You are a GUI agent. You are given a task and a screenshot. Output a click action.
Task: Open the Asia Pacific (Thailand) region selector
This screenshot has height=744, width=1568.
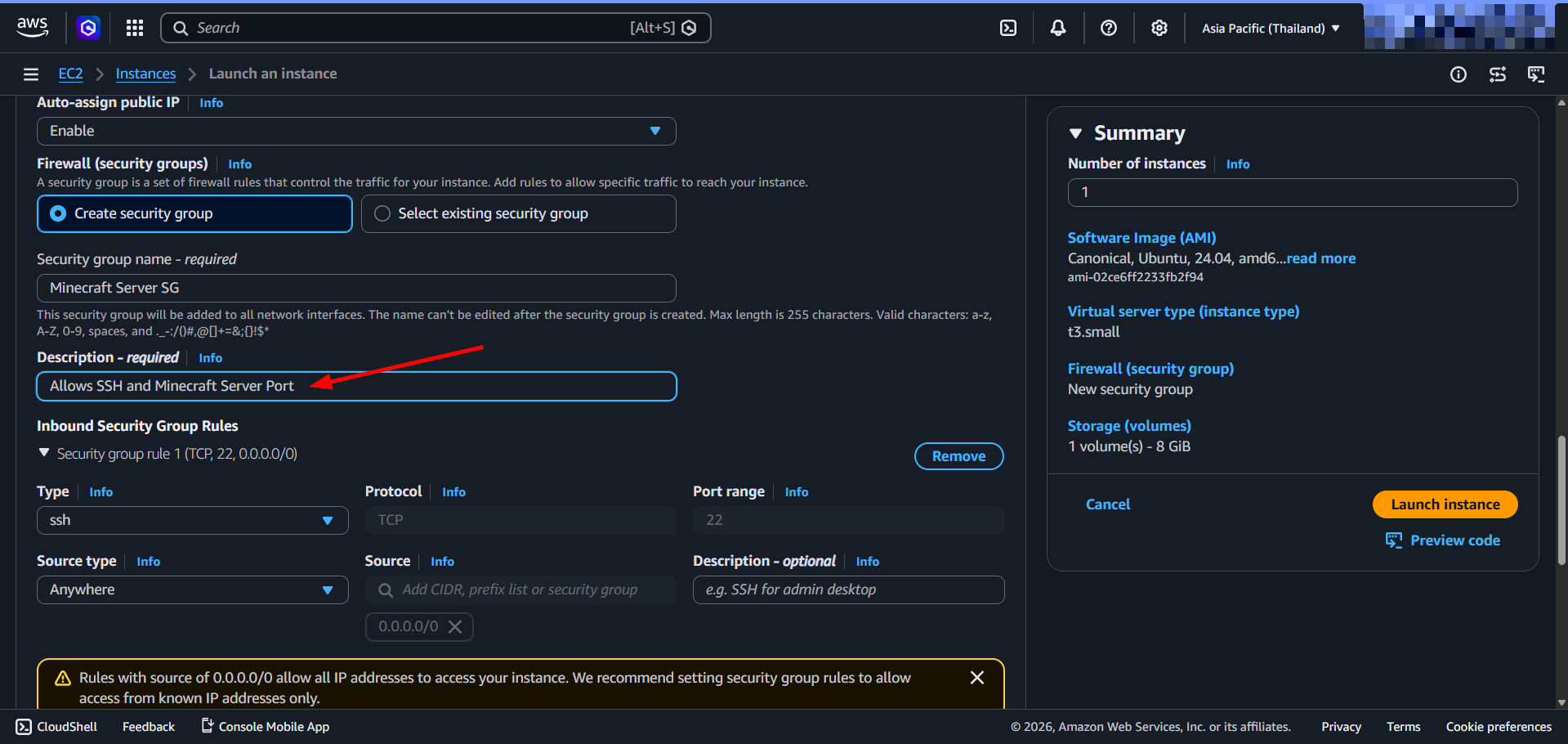coord(1271,28)
